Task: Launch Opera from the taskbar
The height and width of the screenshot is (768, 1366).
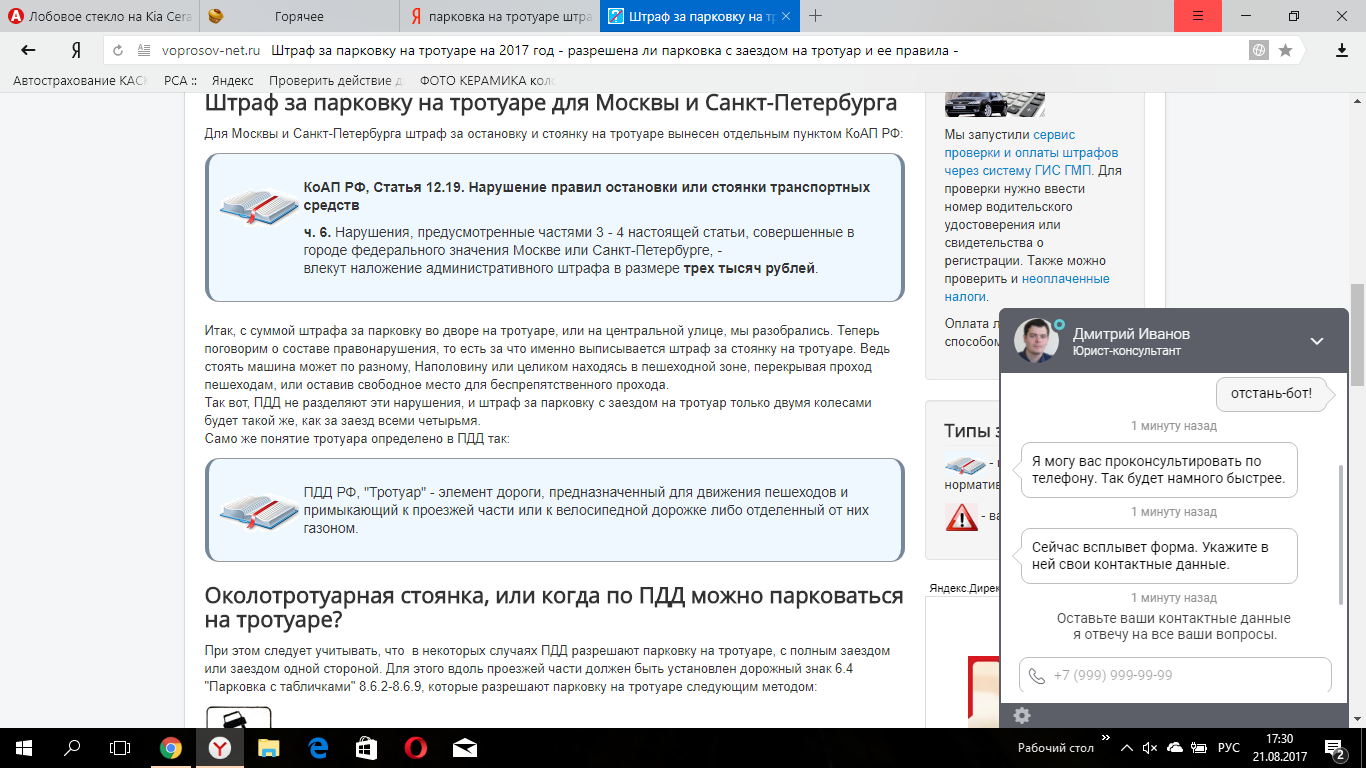Action: [x=415, y=747]
